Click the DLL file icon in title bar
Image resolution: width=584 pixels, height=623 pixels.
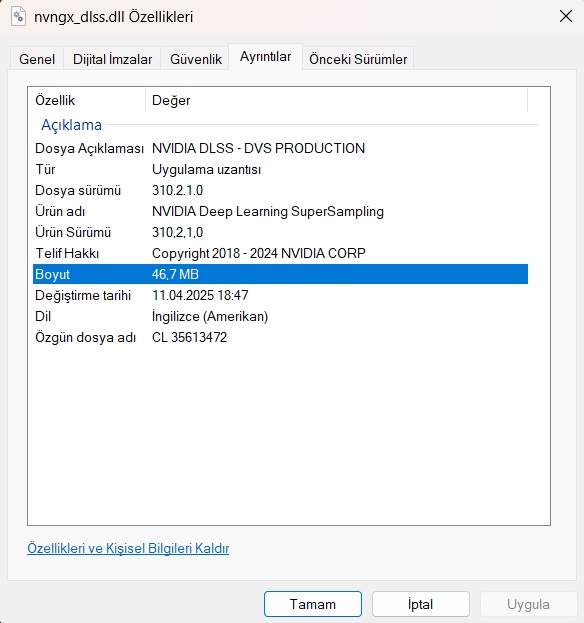pyautogui.click(x=18, y=17)
